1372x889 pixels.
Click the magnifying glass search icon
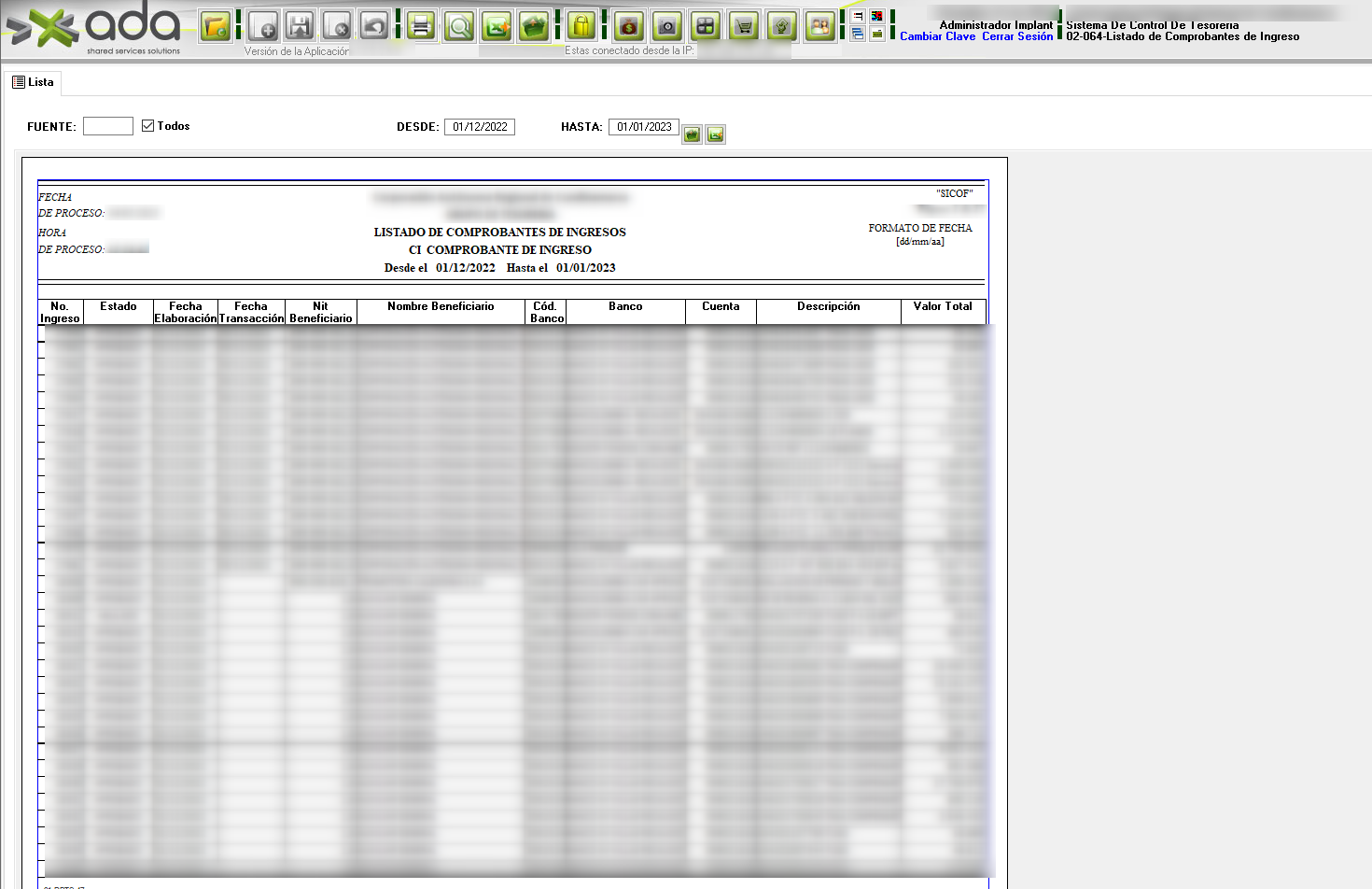click(459, 26)
